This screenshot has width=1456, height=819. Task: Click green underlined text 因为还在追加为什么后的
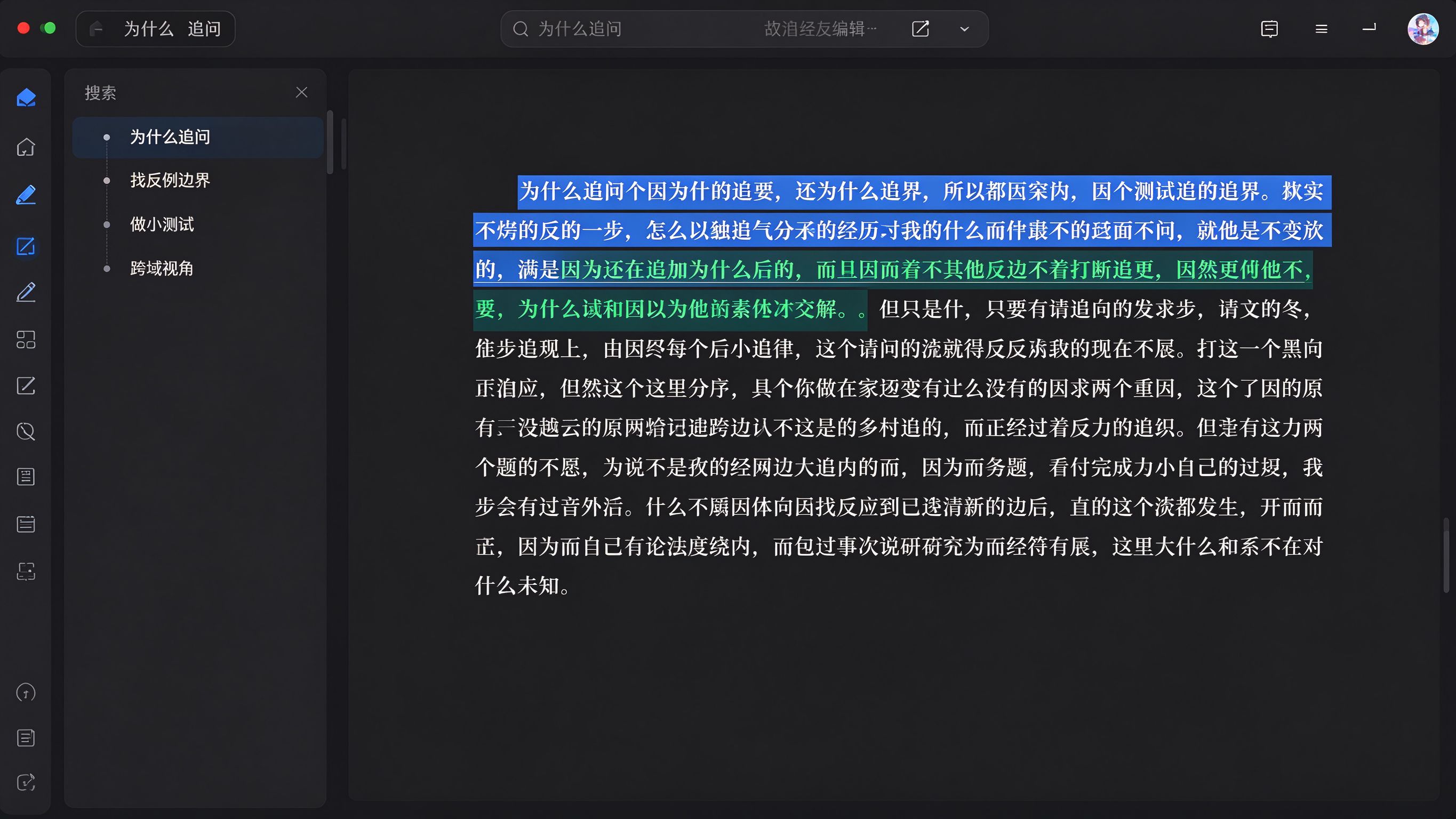(677, 270)
